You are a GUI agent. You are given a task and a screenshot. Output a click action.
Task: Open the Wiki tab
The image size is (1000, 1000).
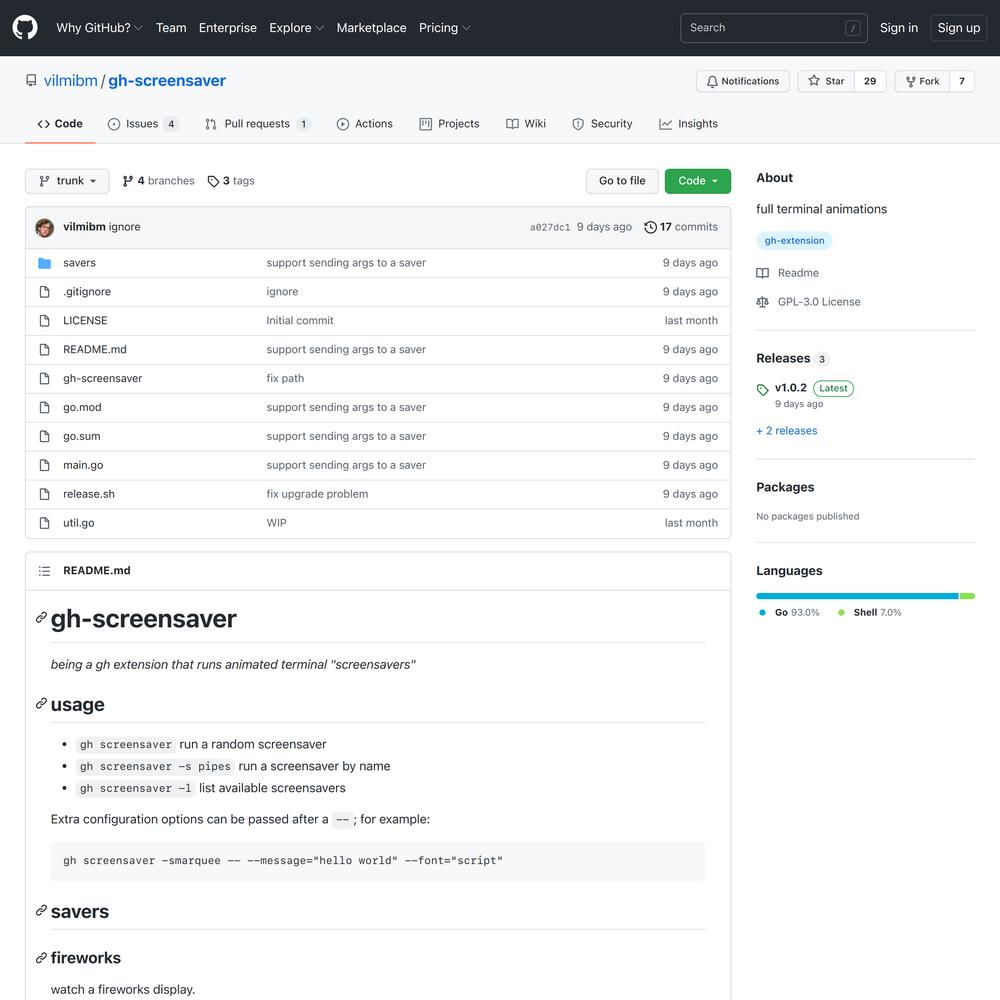click(526, 124)
